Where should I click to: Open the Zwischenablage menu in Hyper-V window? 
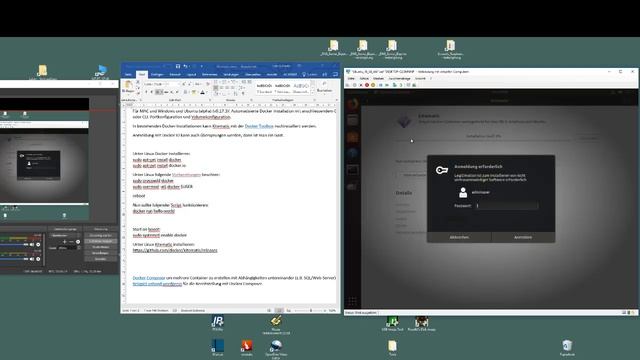(399, 78)
